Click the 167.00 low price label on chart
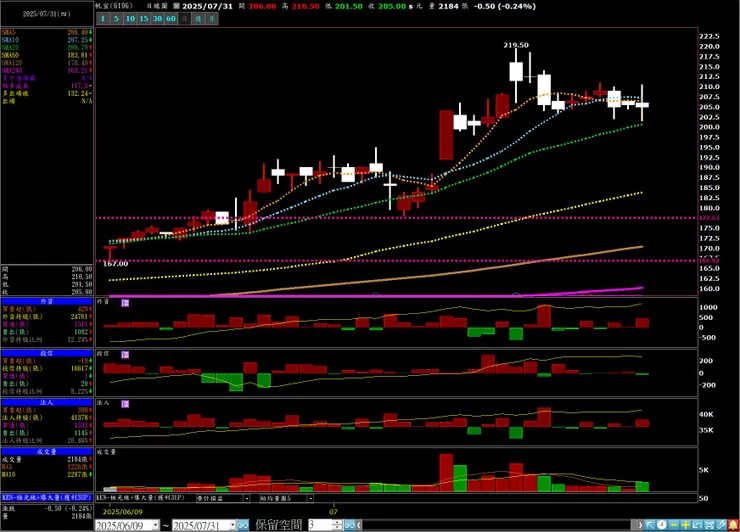 tap(116, 264)
